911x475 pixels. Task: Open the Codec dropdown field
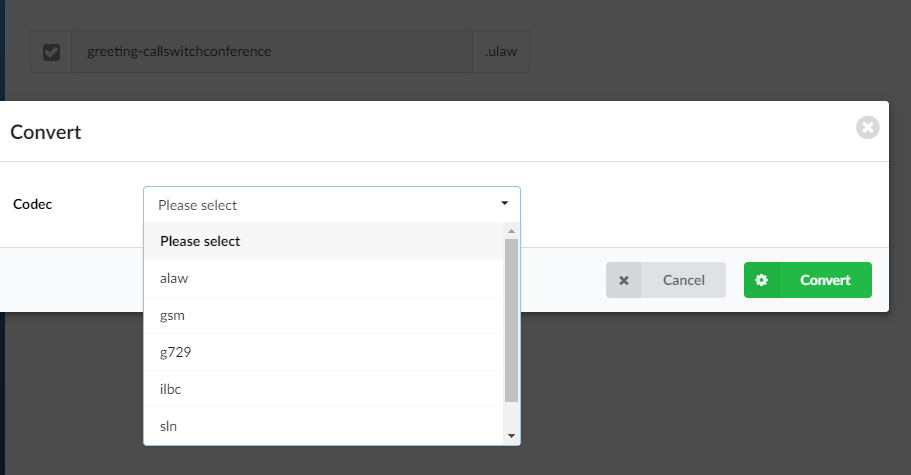click(x=320, y=205)
